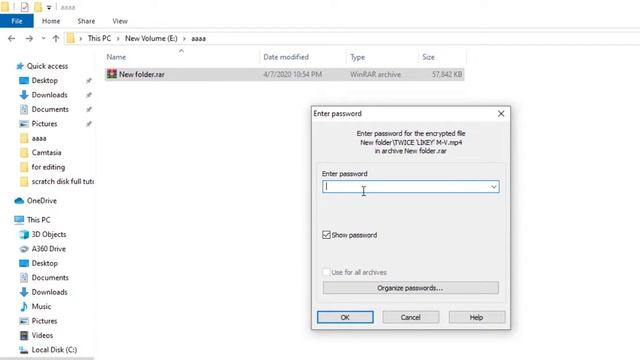Open scratch disk full tutorial folder
The image size is (640, 360).
(62, 181)
